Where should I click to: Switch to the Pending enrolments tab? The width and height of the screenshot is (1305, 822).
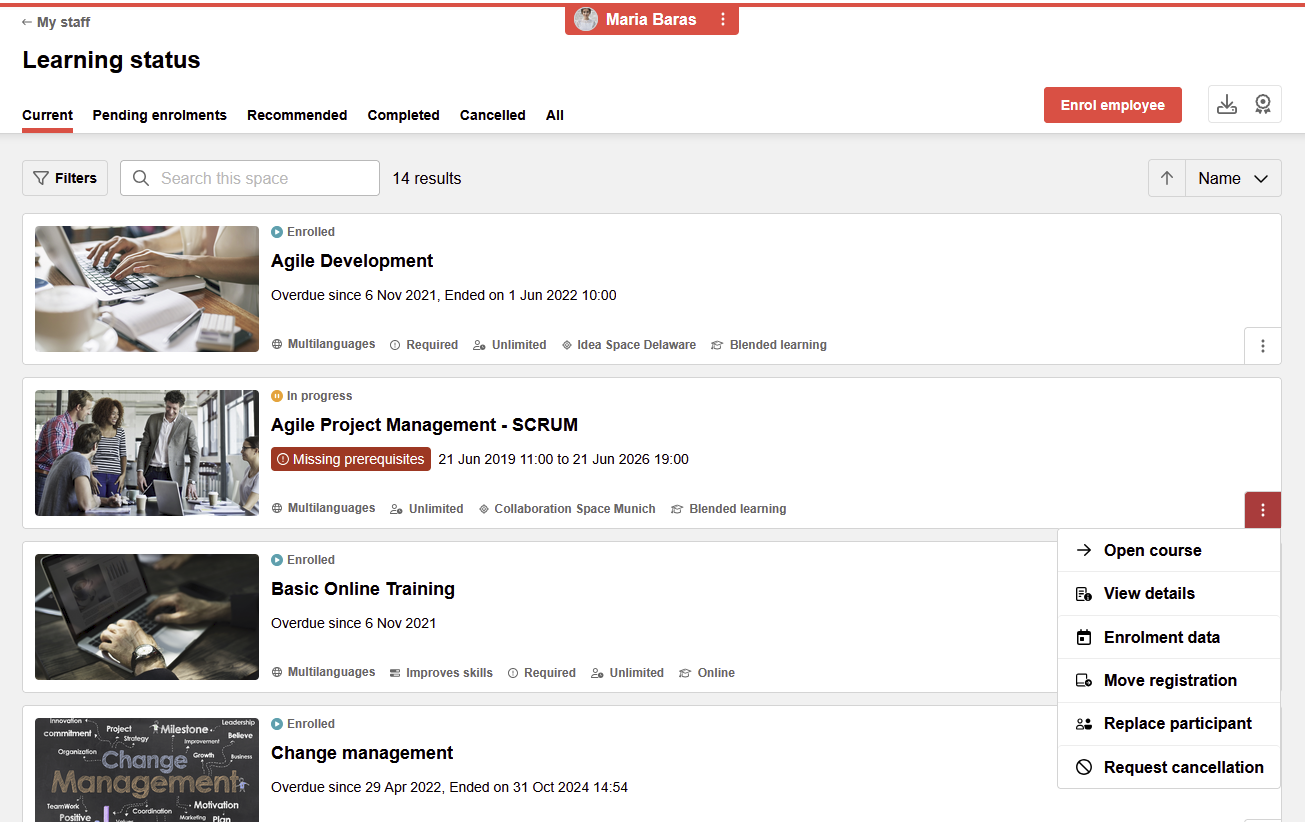[x=160, y=115]
